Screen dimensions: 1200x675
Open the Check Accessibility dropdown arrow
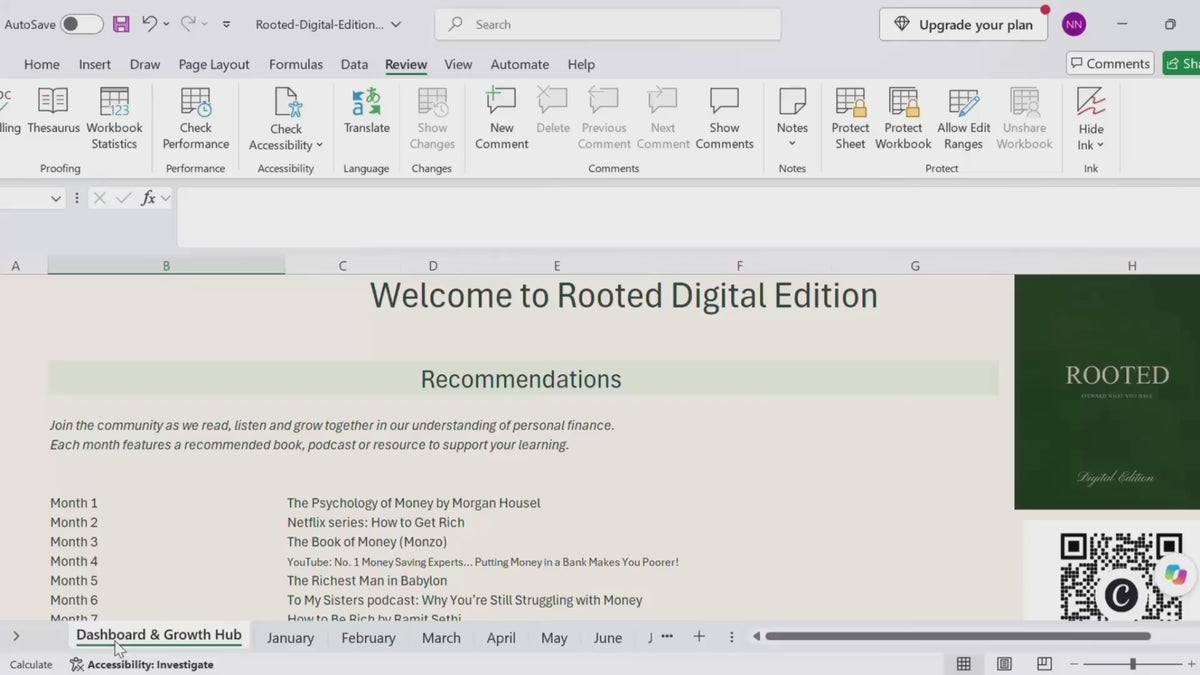(319, 146)
